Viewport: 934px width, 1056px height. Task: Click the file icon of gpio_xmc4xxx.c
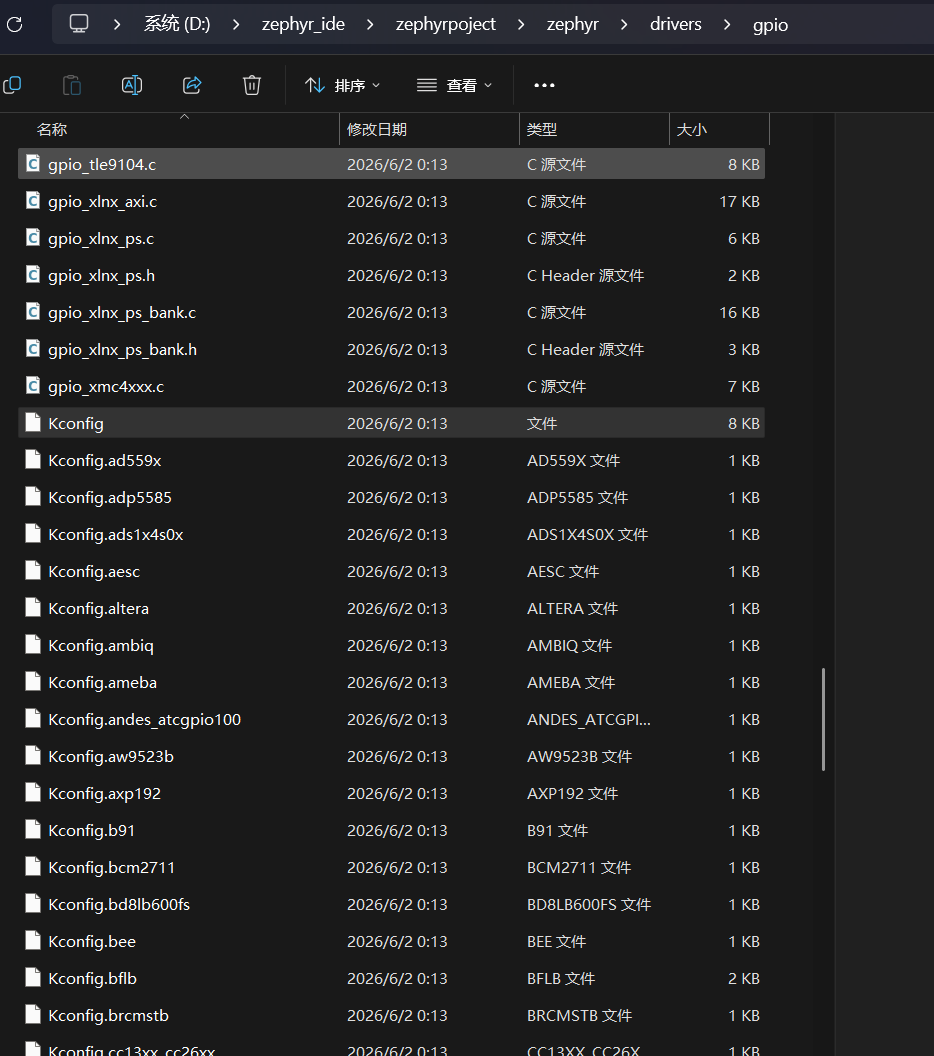32,386
